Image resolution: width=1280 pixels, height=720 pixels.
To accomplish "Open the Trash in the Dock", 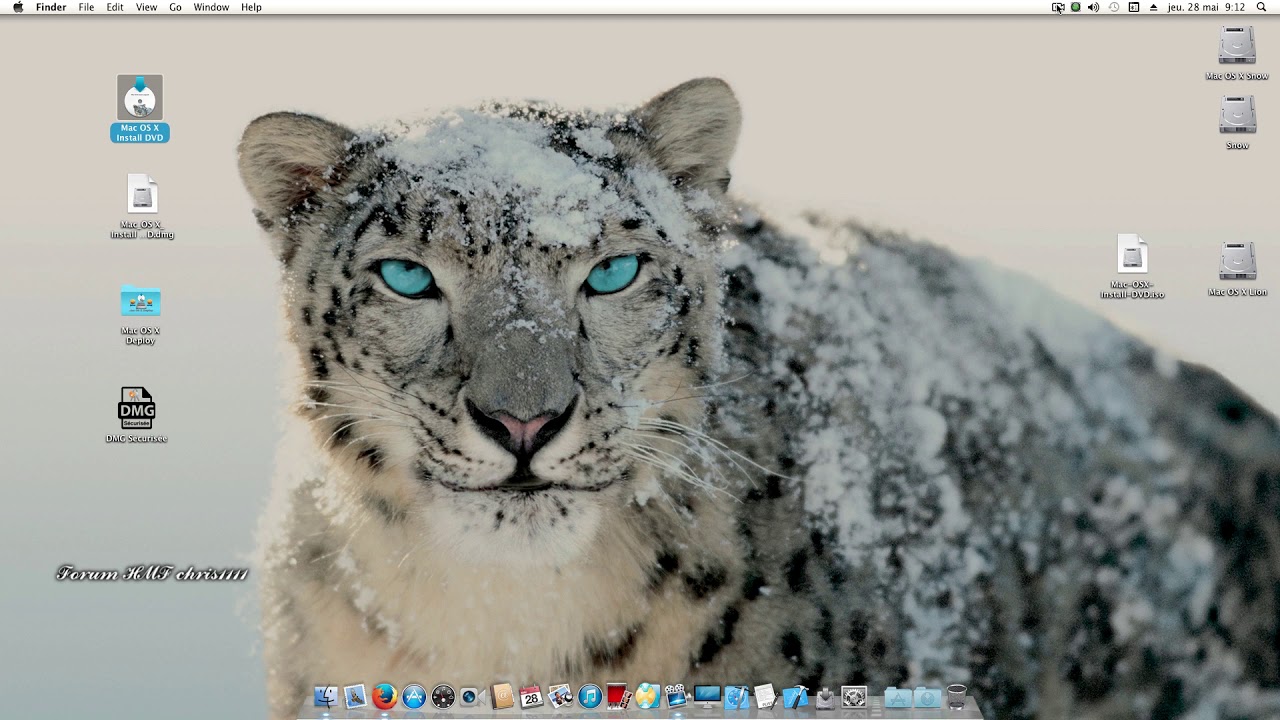I will 957,697.
